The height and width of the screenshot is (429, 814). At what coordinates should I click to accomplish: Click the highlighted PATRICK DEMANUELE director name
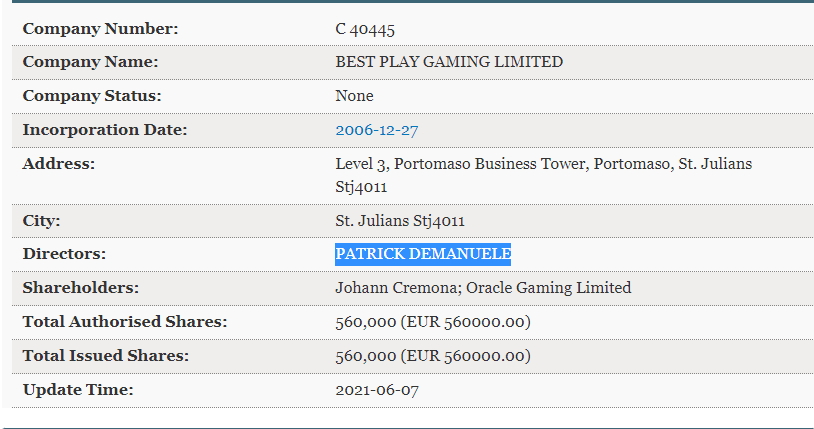pos(423,254)
